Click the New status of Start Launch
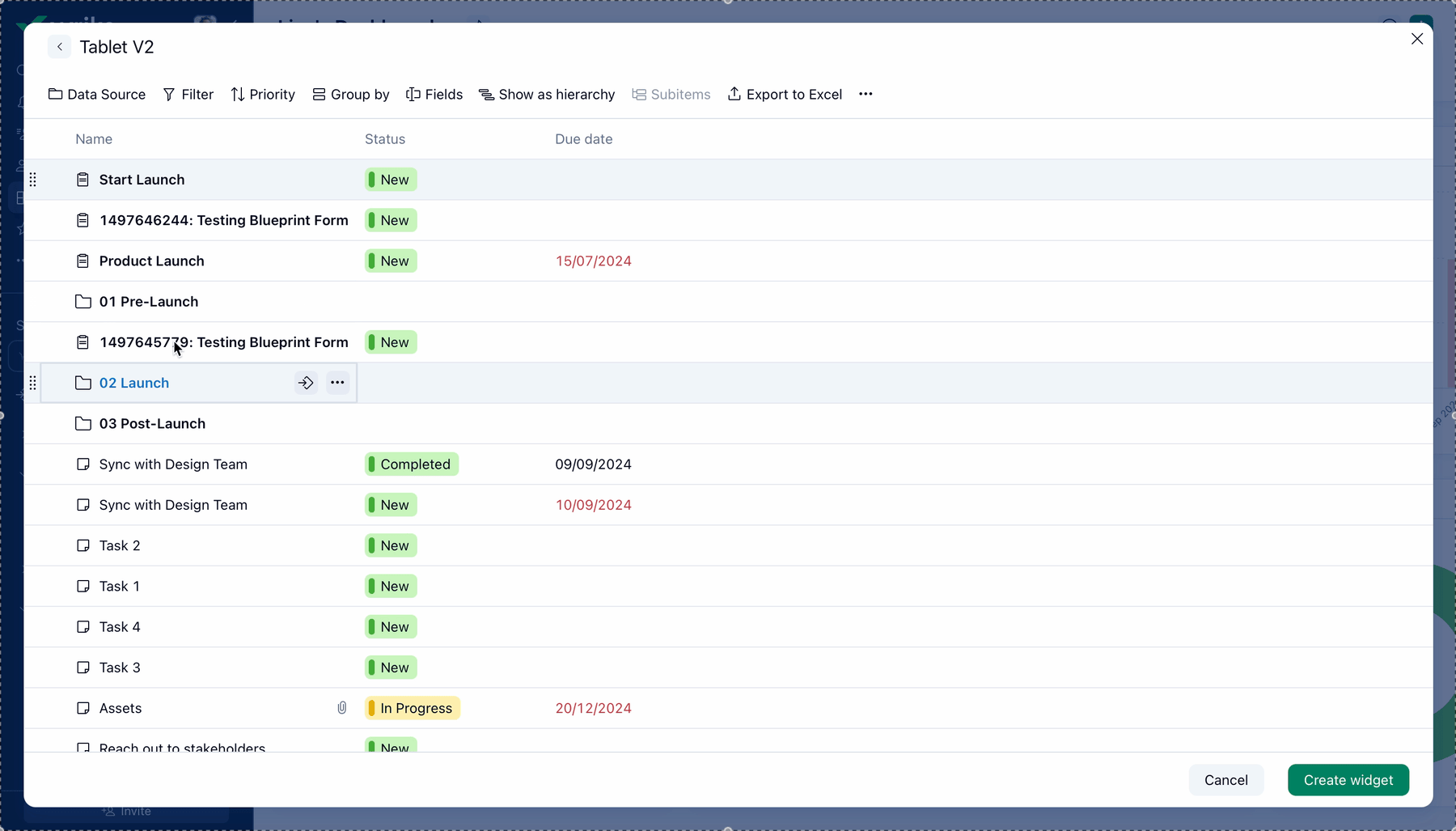 pos(391,180)
